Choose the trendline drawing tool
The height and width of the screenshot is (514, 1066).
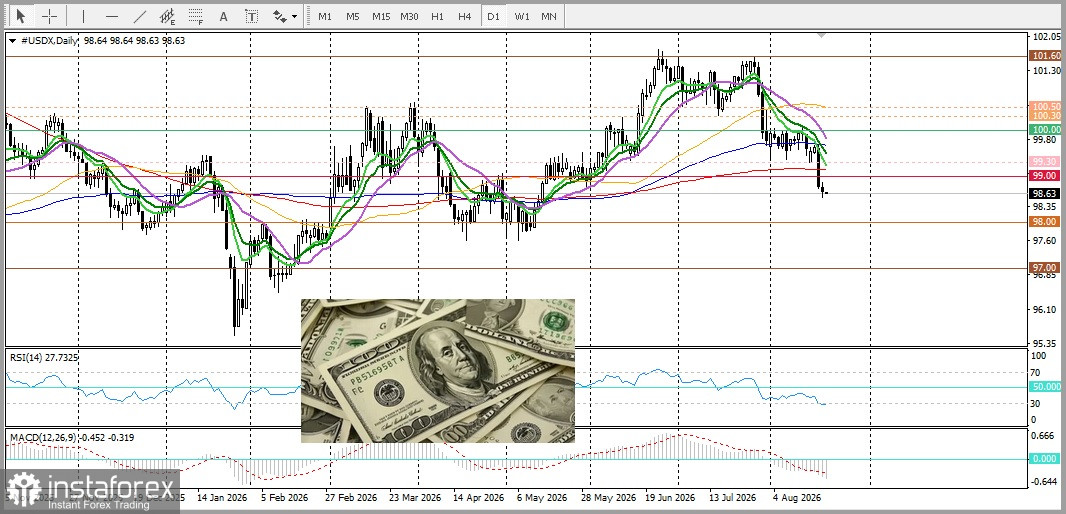click(x=139, y=16)
